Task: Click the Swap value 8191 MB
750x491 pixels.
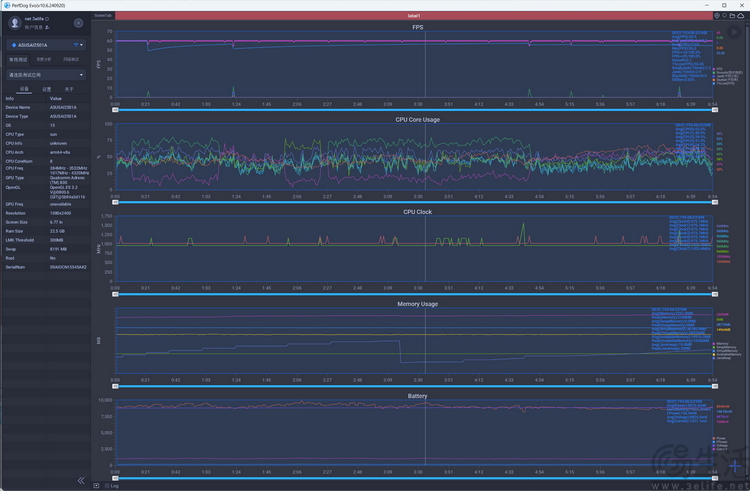Action: (58, 249)
